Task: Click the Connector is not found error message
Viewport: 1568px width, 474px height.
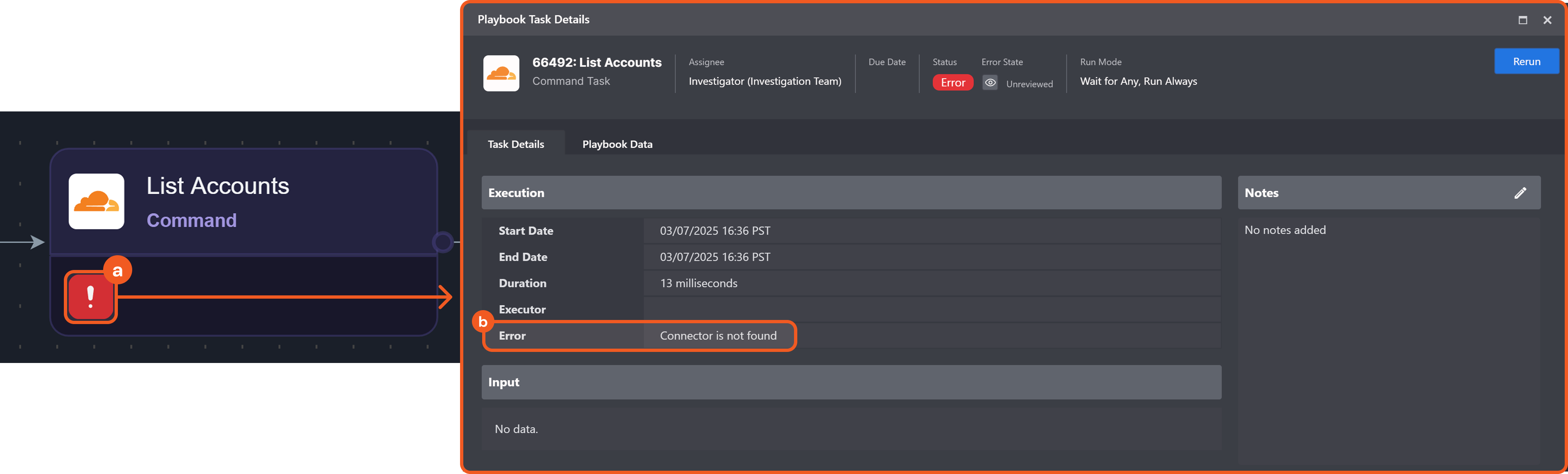Action: 717,336
